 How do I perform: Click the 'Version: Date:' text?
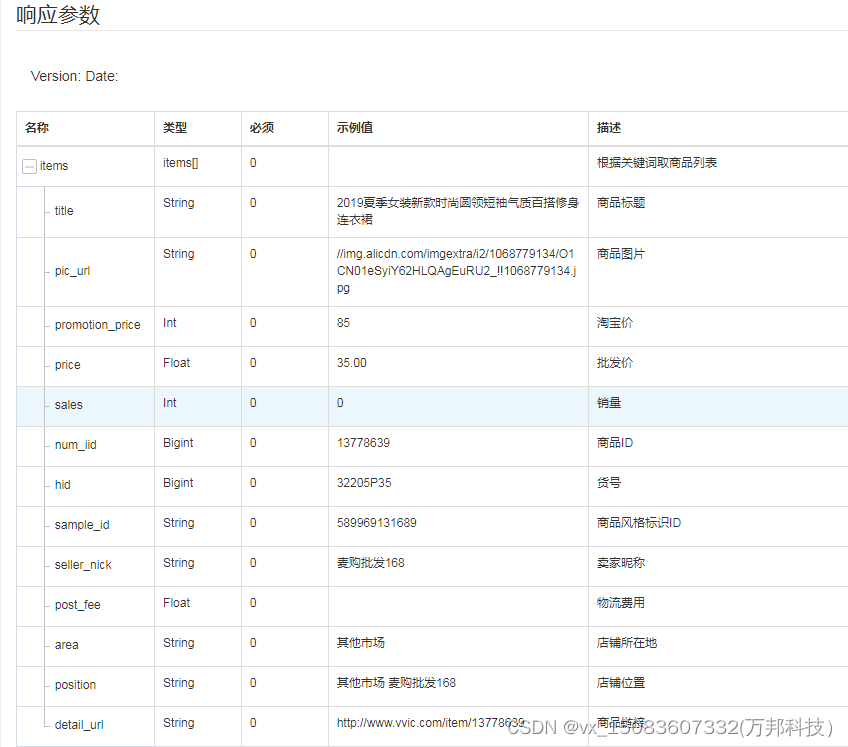[74, 76]
